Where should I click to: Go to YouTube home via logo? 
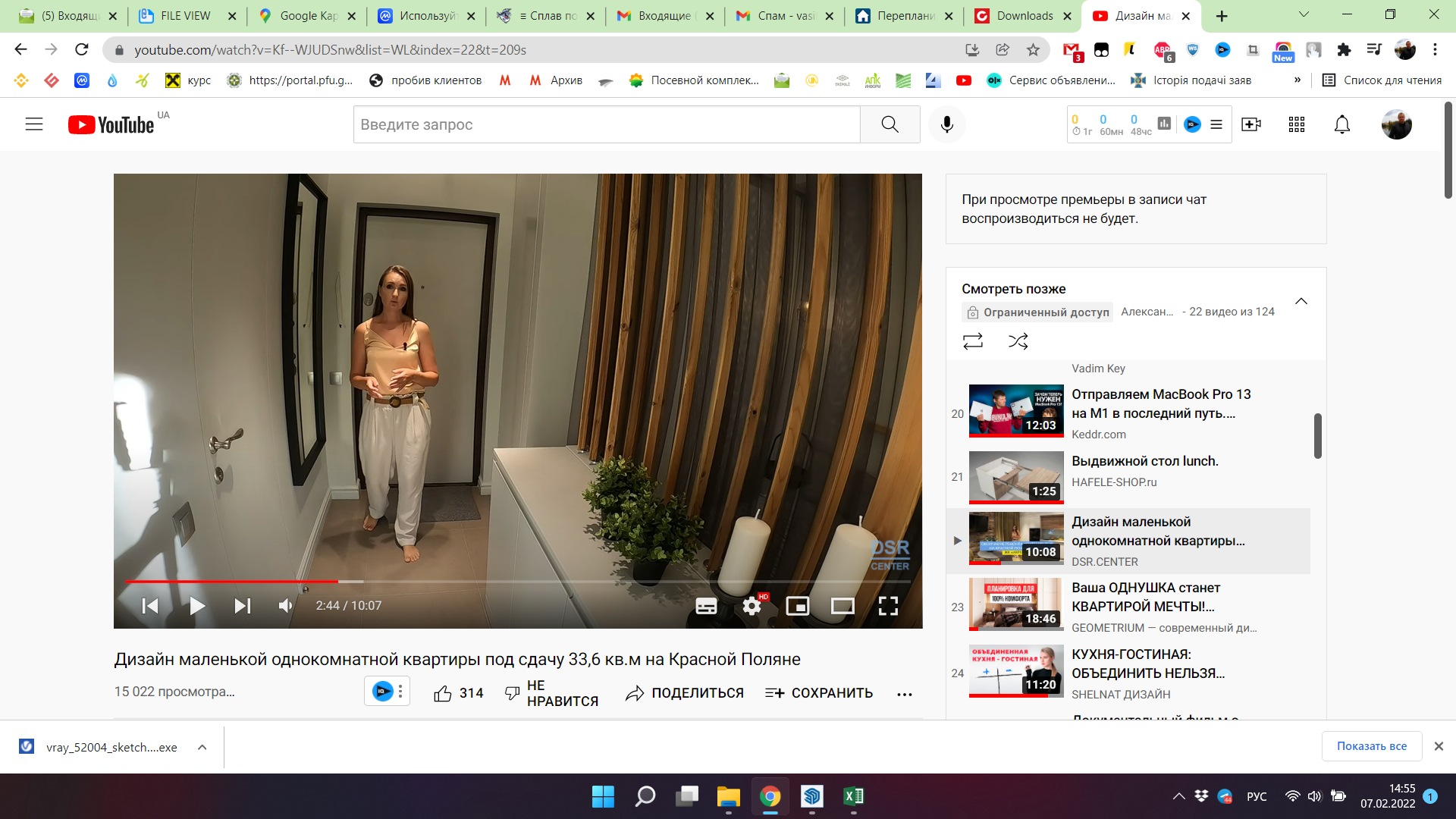(x=111, y=124)
